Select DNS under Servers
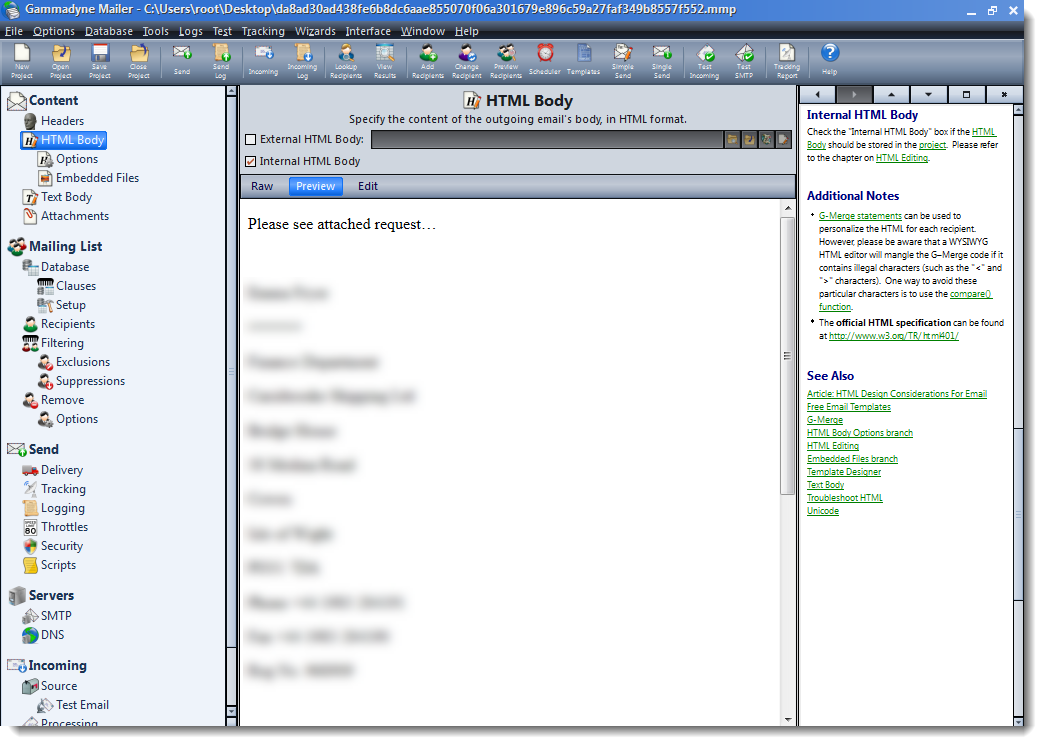This screenshot has width=1044, height=746. [53, 635]
